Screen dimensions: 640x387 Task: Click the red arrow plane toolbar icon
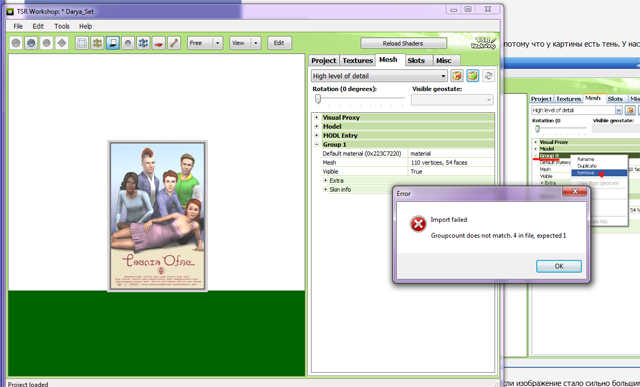pos(159,43)
